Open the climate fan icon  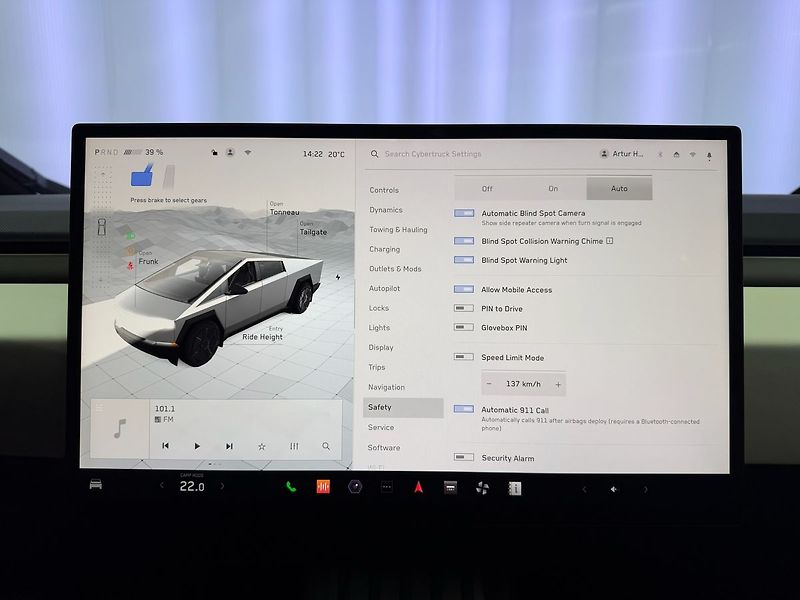tap(482, 488)
